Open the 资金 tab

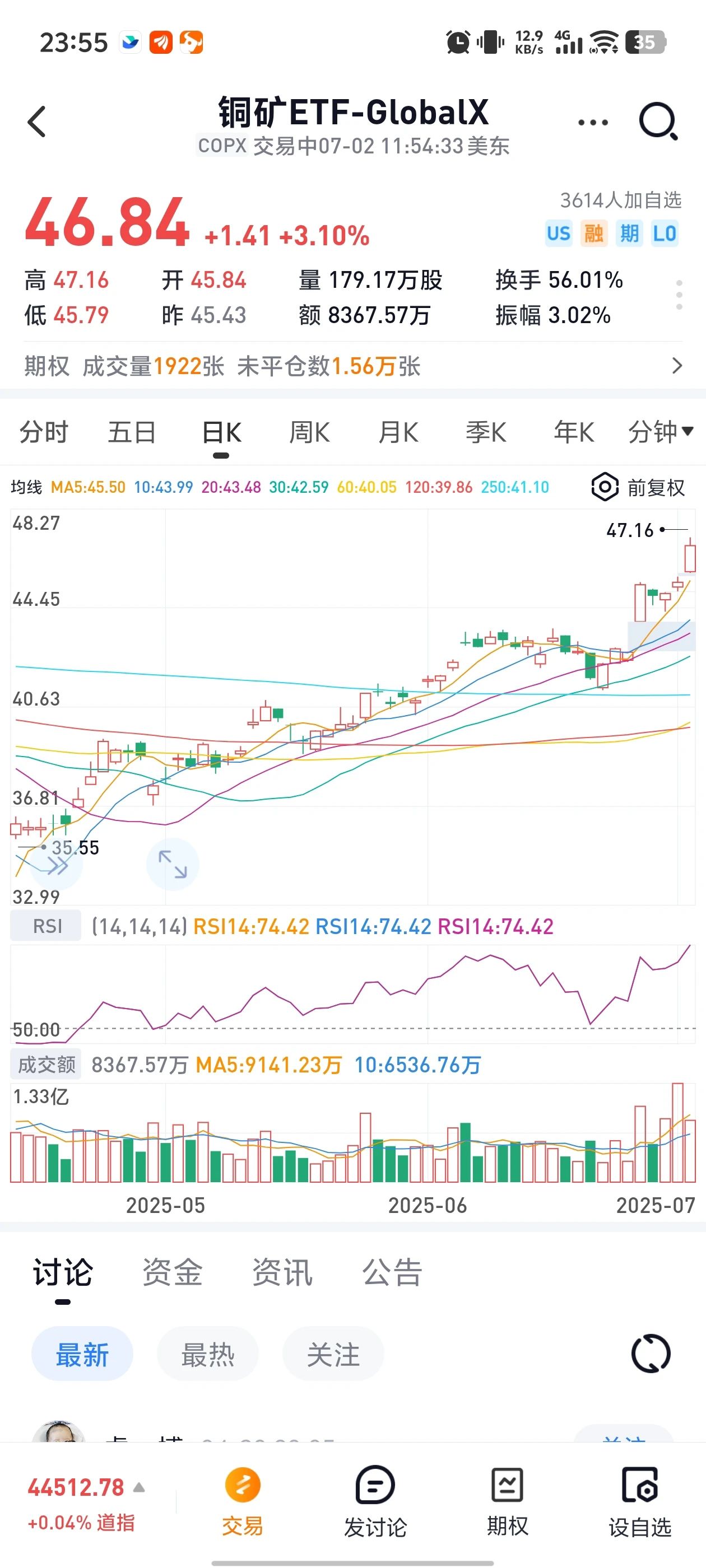pos(173,1273)
